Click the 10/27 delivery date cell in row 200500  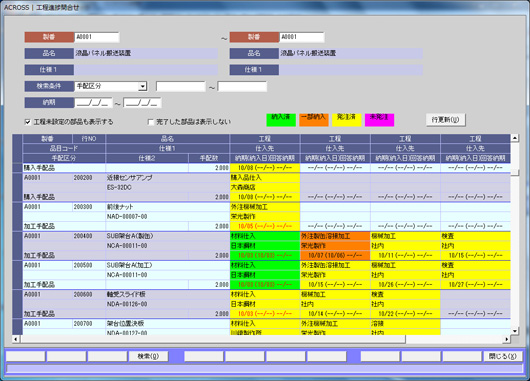[475, 285]
